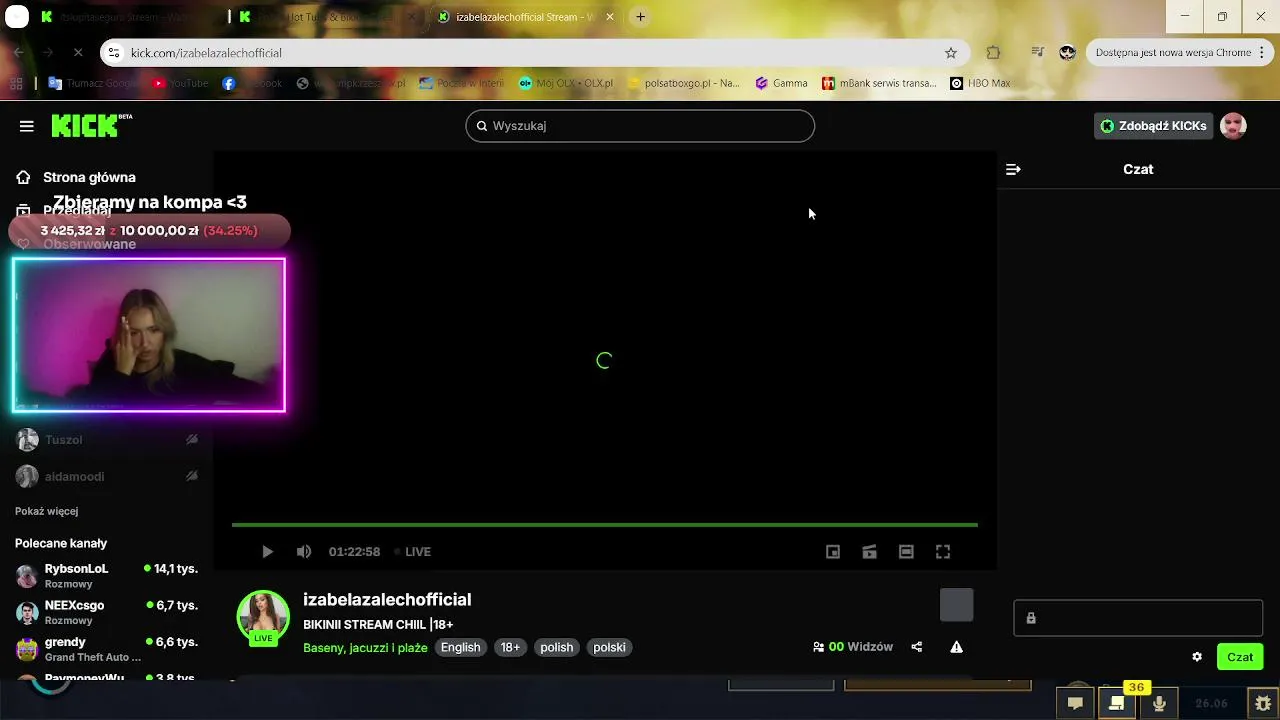
Task: Open the clip creation icon
Action: [869, 552]
